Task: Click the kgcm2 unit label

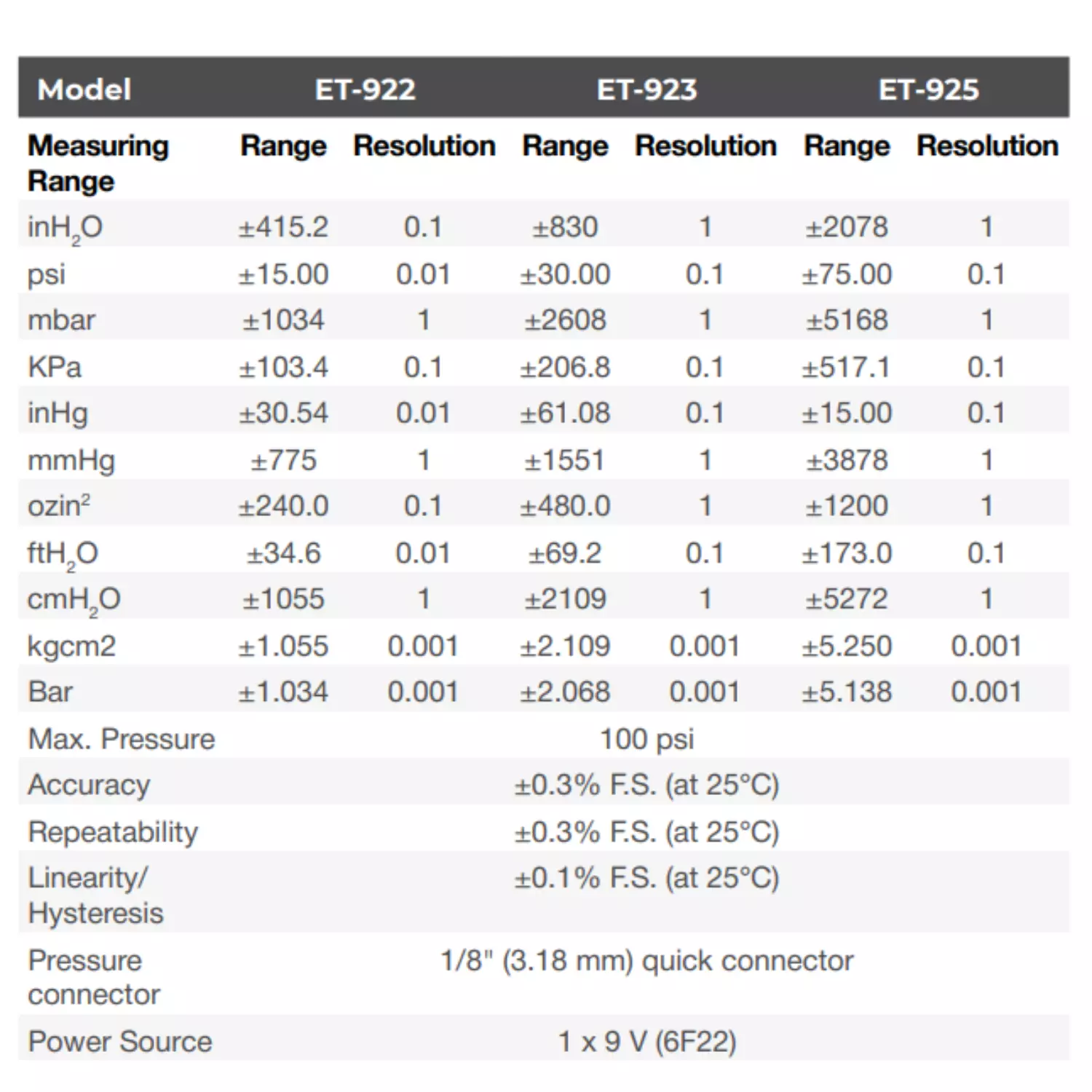Action: click(x=71, y=646)
